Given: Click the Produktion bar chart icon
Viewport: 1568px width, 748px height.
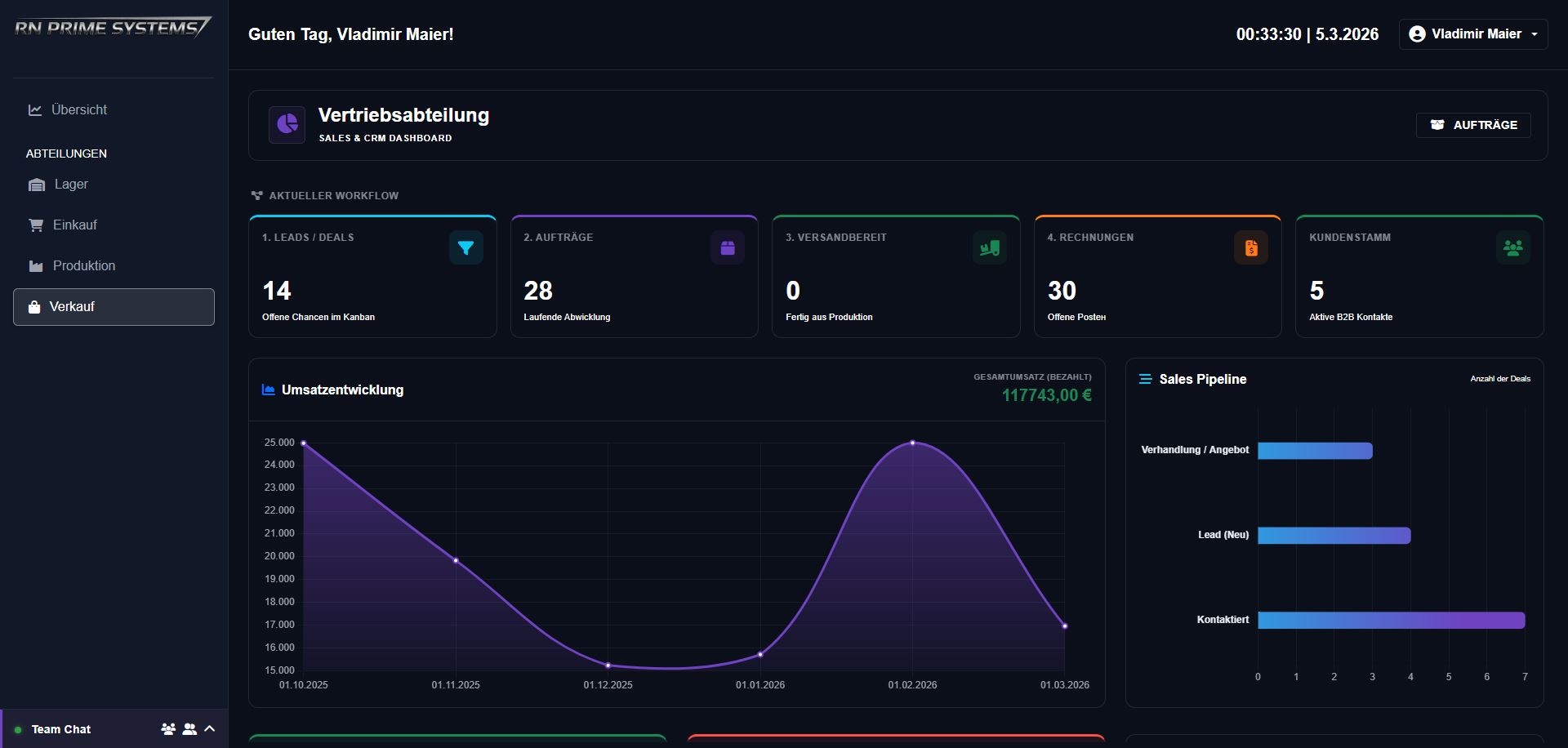Looking at the screenshot, I should pyautogui.click(x=37, y=265).
